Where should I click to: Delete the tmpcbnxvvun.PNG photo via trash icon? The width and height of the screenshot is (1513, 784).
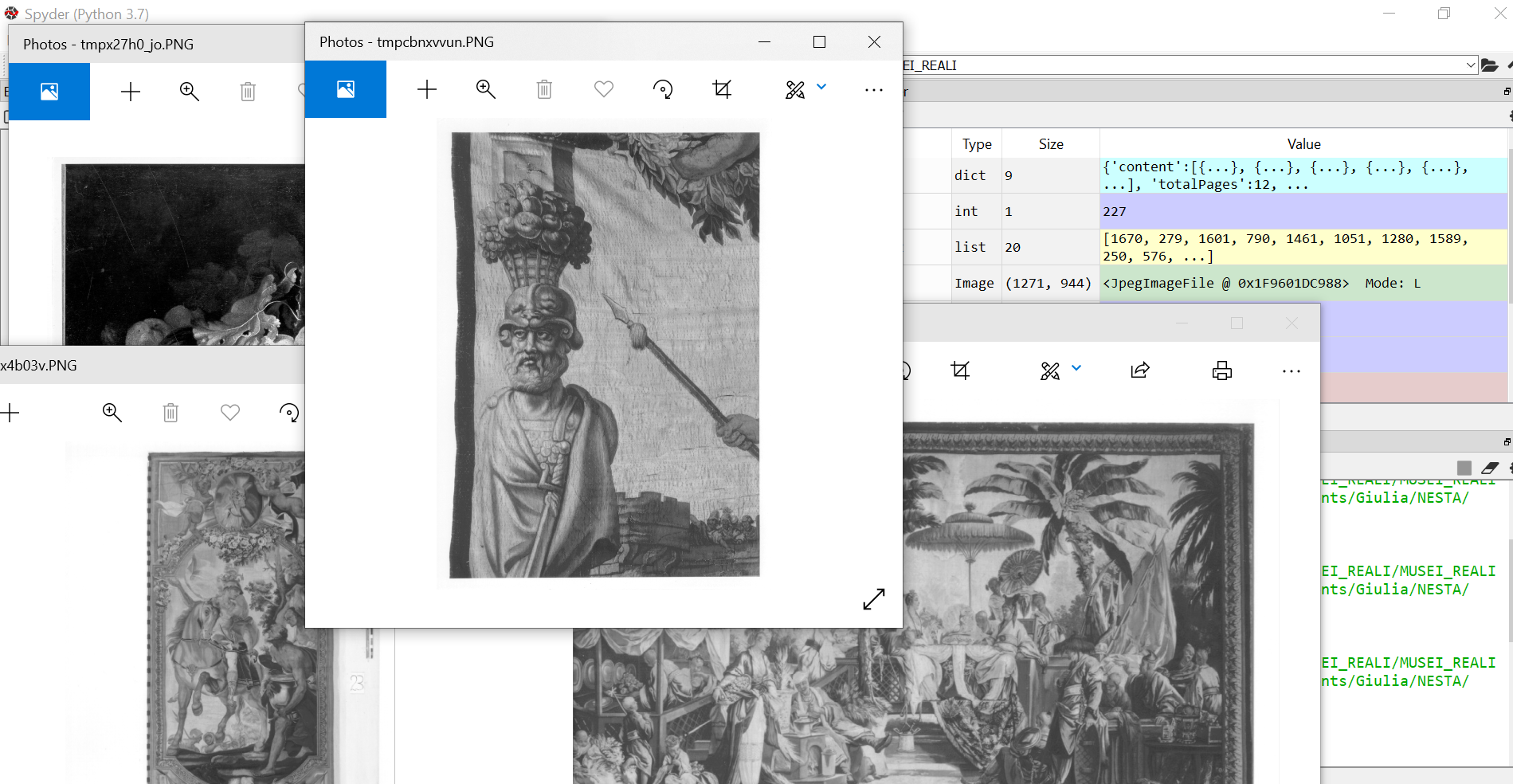tap(544, 89)
